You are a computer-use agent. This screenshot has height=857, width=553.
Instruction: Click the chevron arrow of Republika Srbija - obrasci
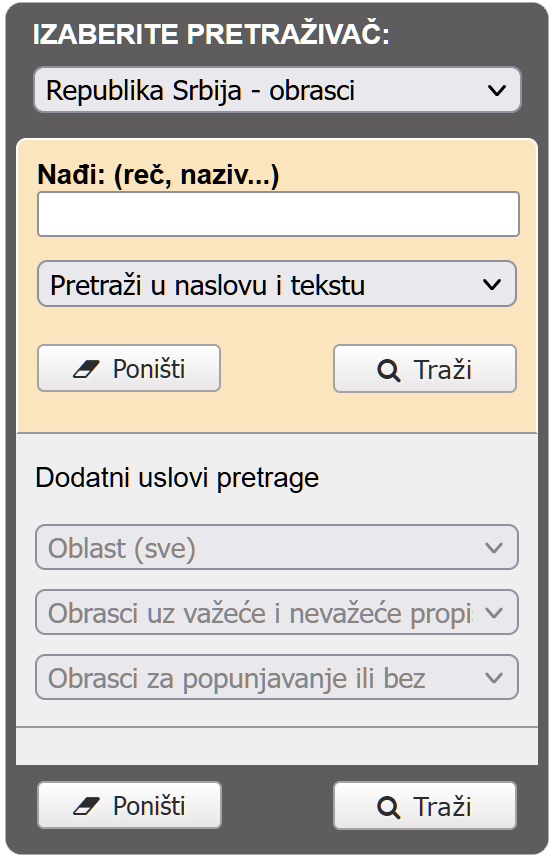497,91
